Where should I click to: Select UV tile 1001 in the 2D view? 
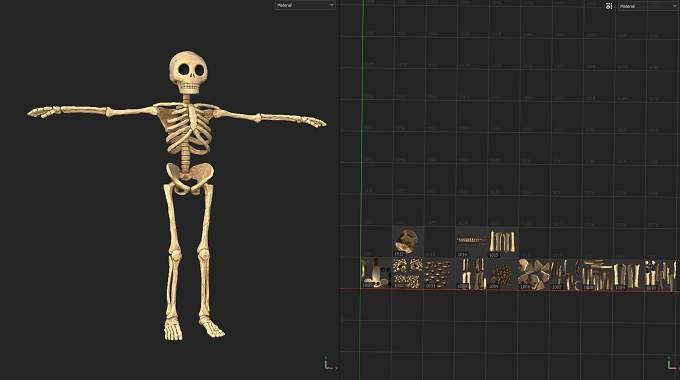[376, 273]
